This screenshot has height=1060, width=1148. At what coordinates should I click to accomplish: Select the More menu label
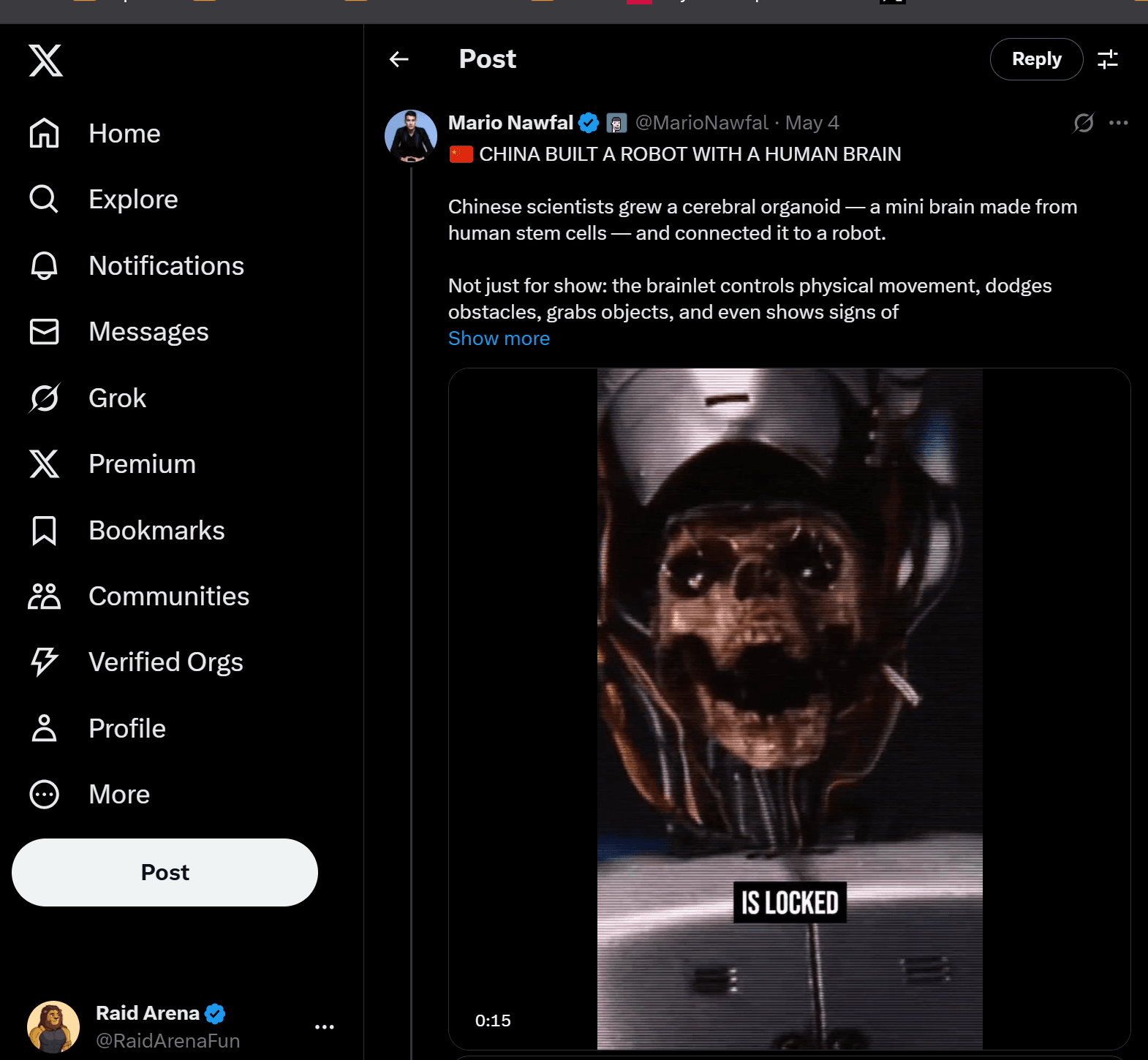[x=119, y=795]
